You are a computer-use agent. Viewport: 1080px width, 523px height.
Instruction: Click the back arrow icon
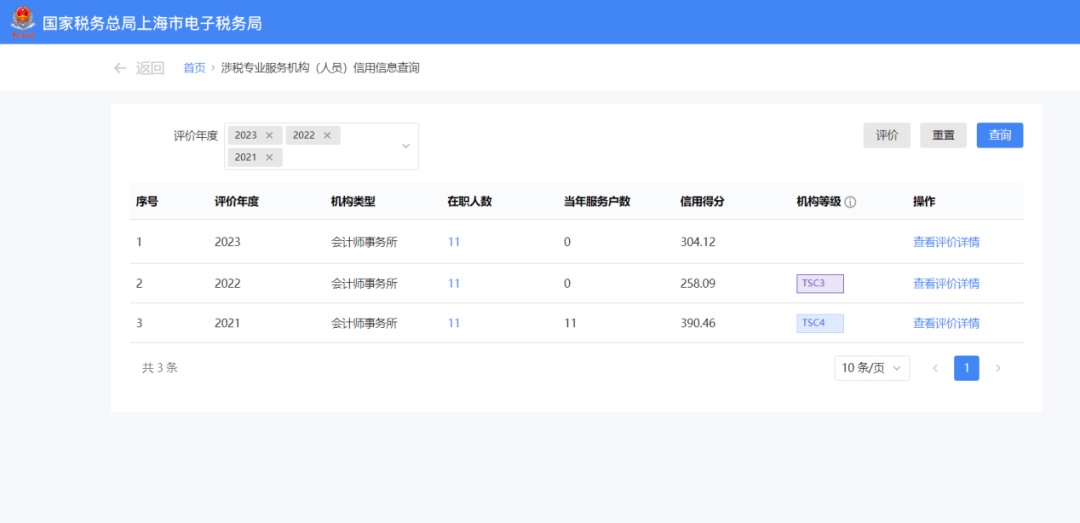(120, 68)
